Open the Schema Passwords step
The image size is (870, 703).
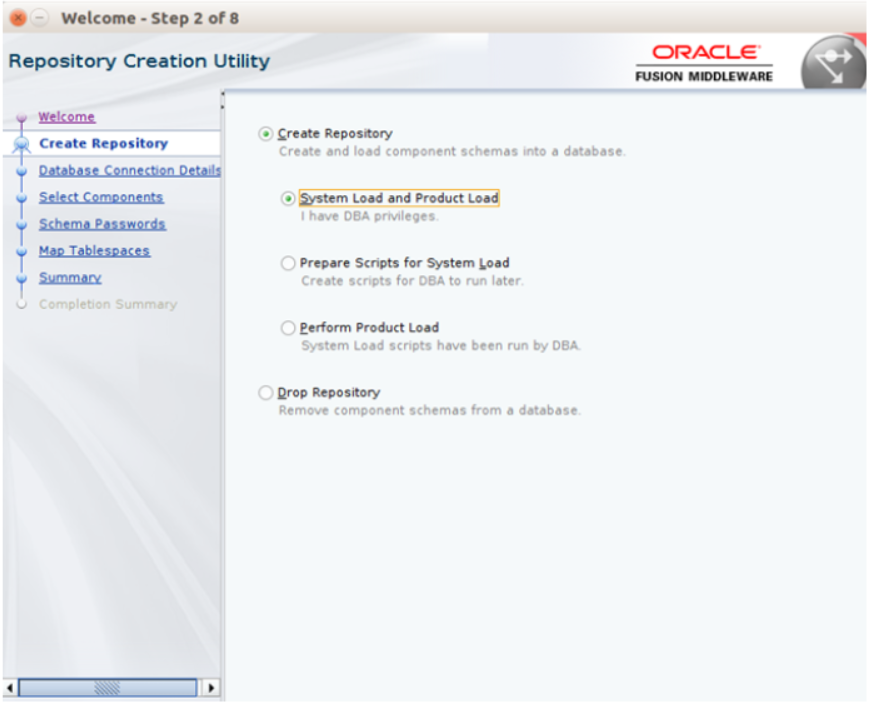(101, 224)
